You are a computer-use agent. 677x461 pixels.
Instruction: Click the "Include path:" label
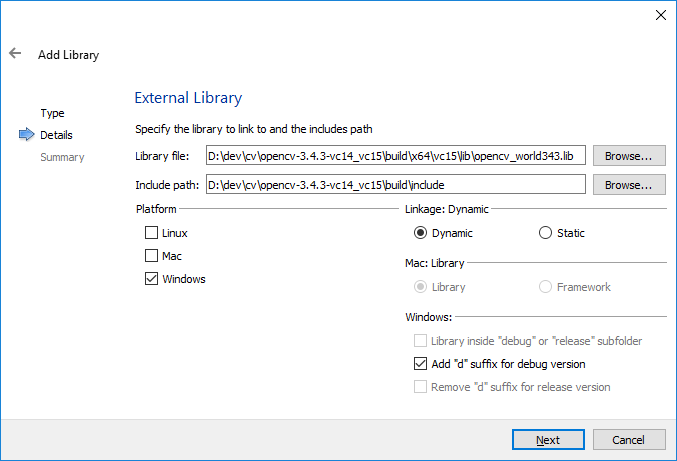point(167,185)
